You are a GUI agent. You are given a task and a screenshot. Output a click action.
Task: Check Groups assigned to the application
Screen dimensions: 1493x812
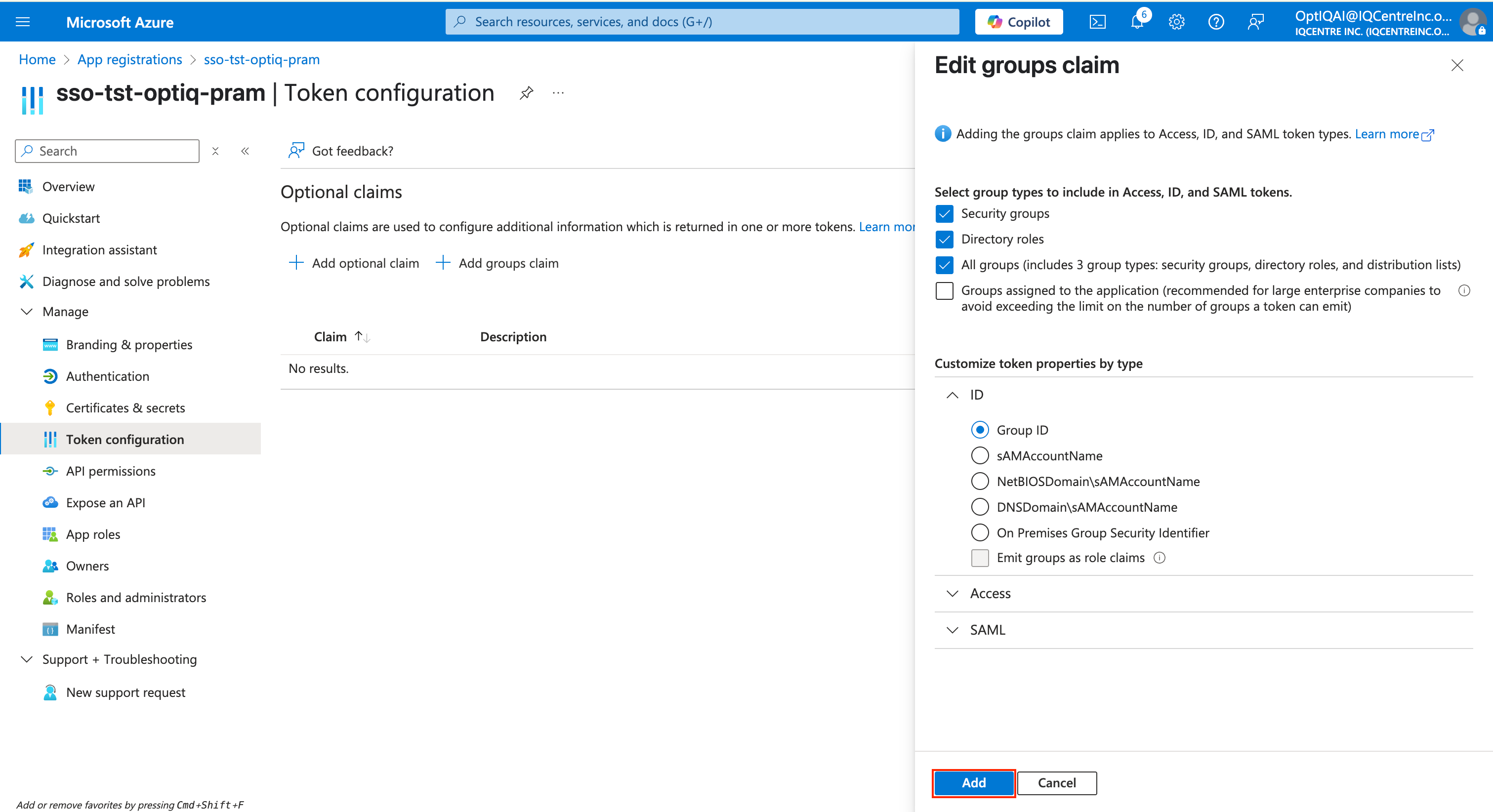tap(944, 290)
